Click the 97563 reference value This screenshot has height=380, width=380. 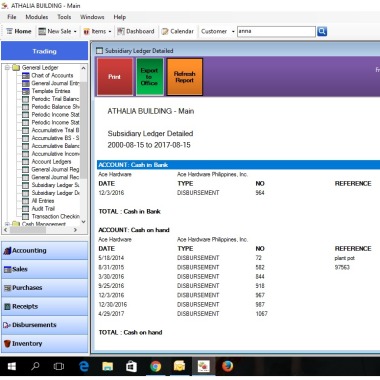tap(342, 267)
